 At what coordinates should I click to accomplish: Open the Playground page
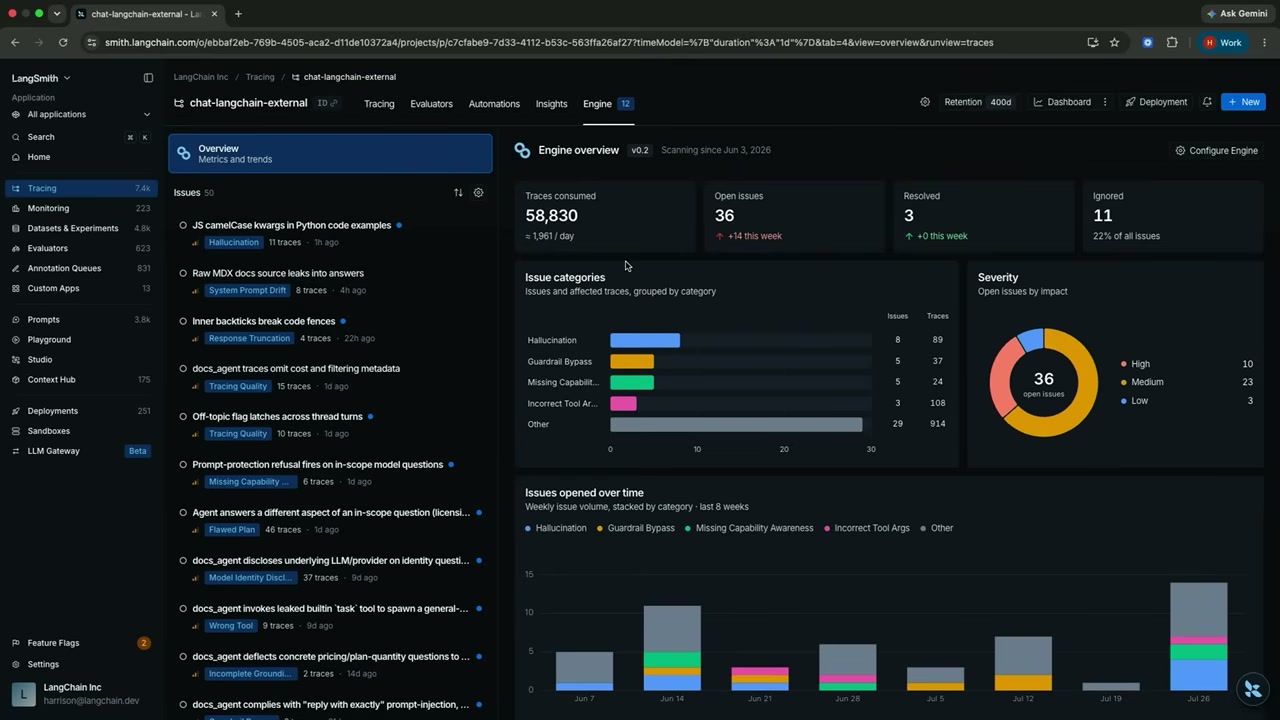coord(81,340)
